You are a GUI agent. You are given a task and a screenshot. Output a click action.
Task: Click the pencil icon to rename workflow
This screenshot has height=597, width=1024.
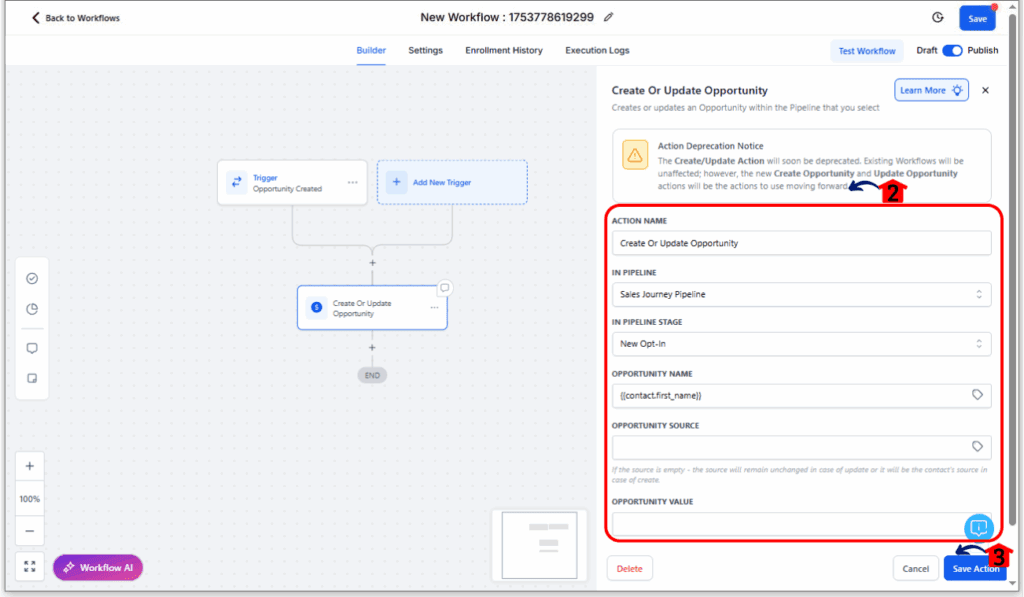coord(609,17)
